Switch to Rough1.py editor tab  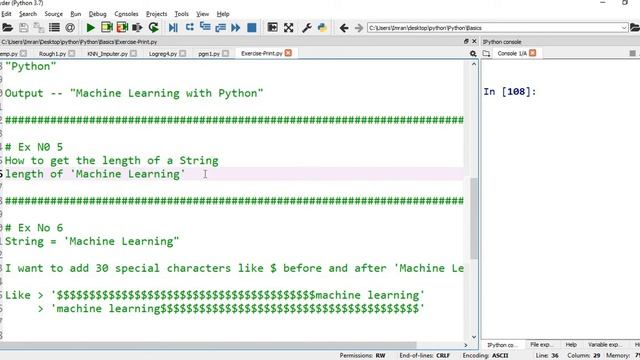(52, 53)
